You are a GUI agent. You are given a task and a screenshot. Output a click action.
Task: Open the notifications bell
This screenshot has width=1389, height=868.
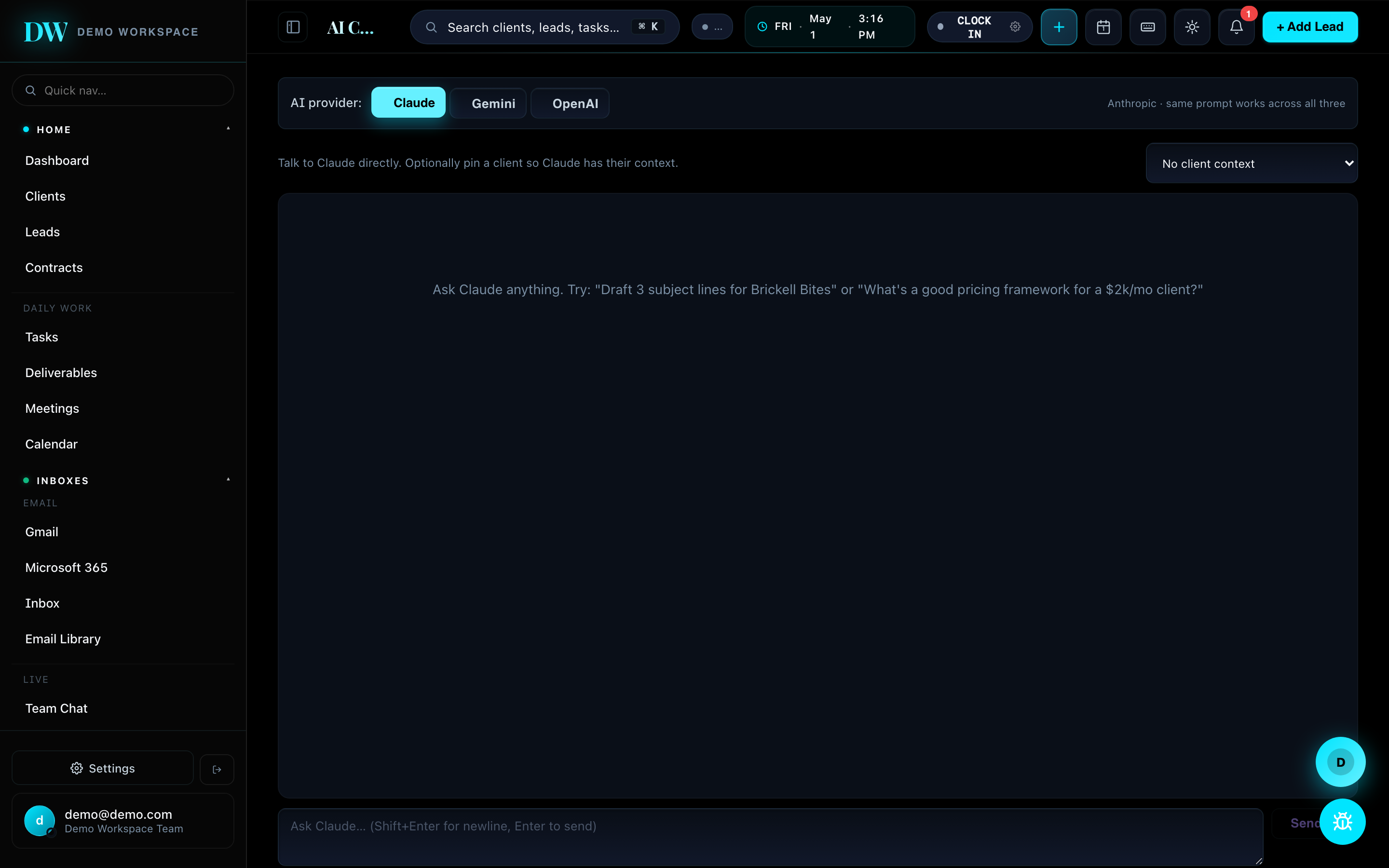pos(1236,27)
